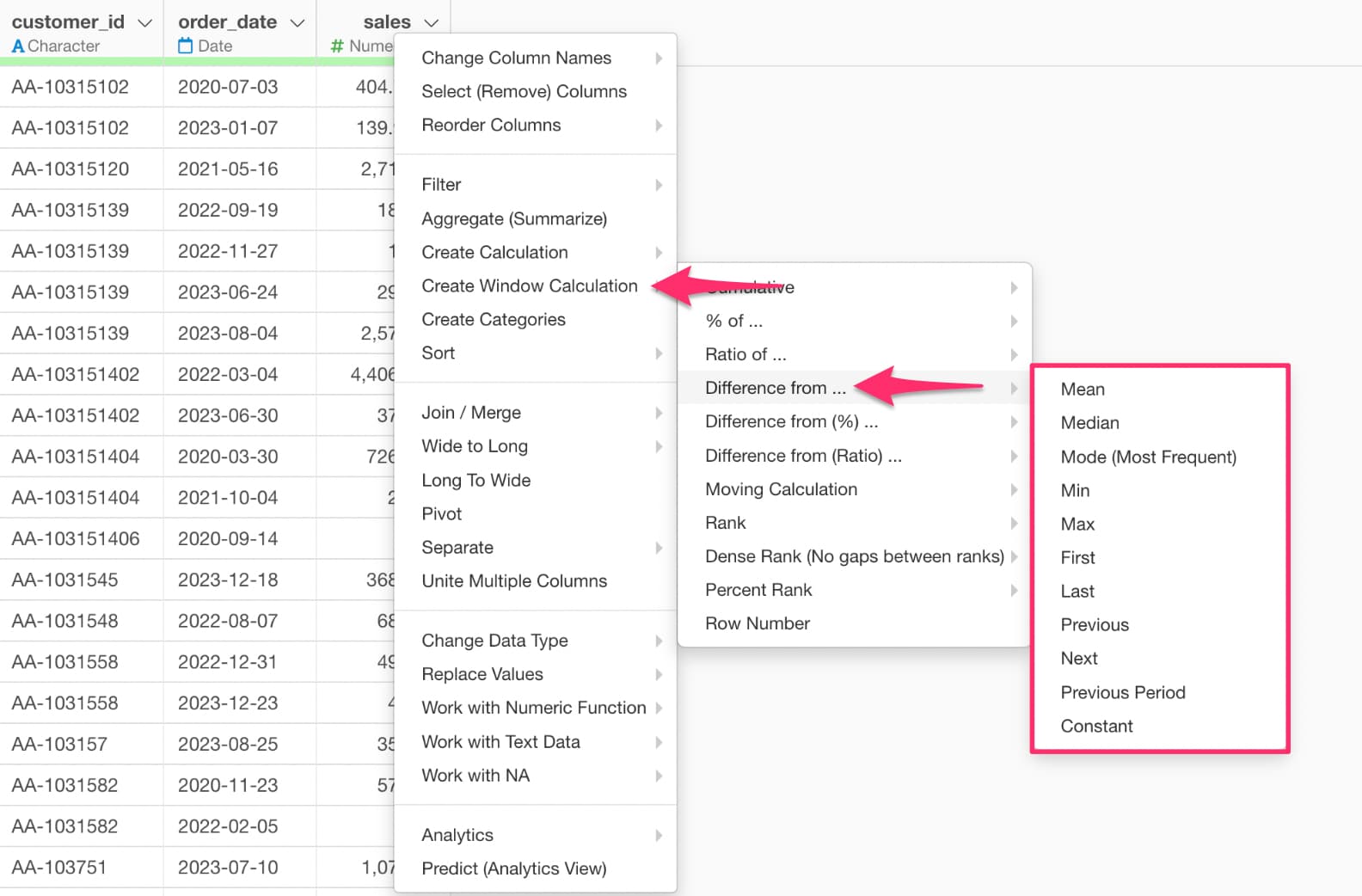Screen dimensions: 1362x896
Task: Open Dense Rank (No gaps) submenu
Action: (855, 556)
